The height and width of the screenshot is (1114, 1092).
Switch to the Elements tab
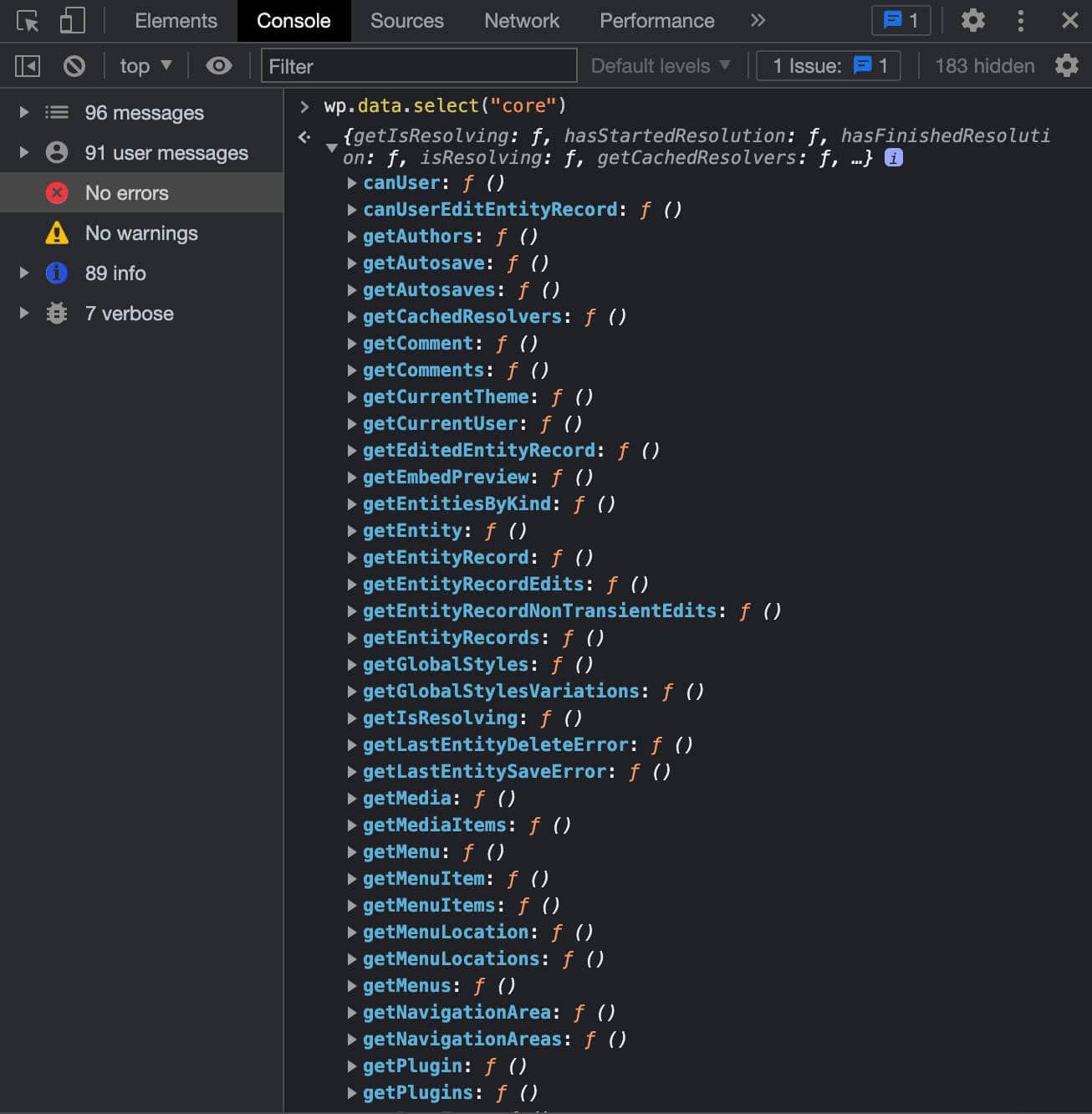pyautogui.click(x=175, y=20)
